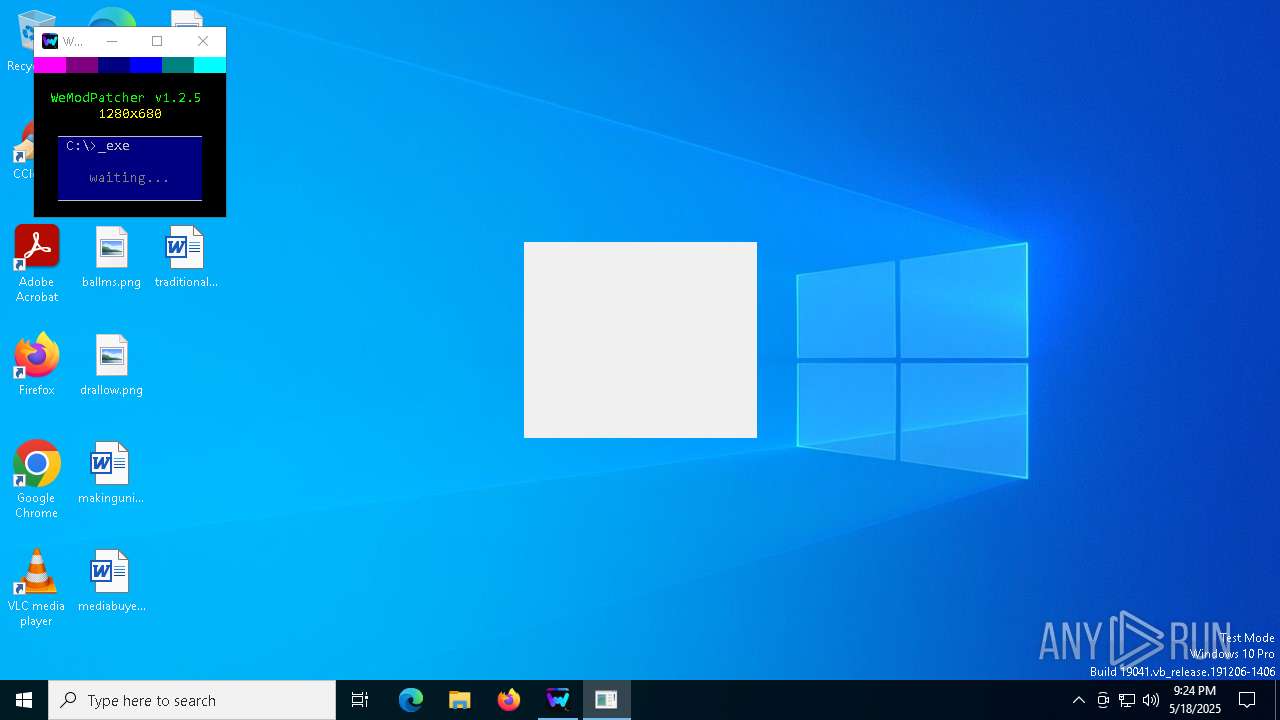The width and height of the screenshot is (1280, 720).
Task: Click the cyan color bar segment
Action: 210,65
